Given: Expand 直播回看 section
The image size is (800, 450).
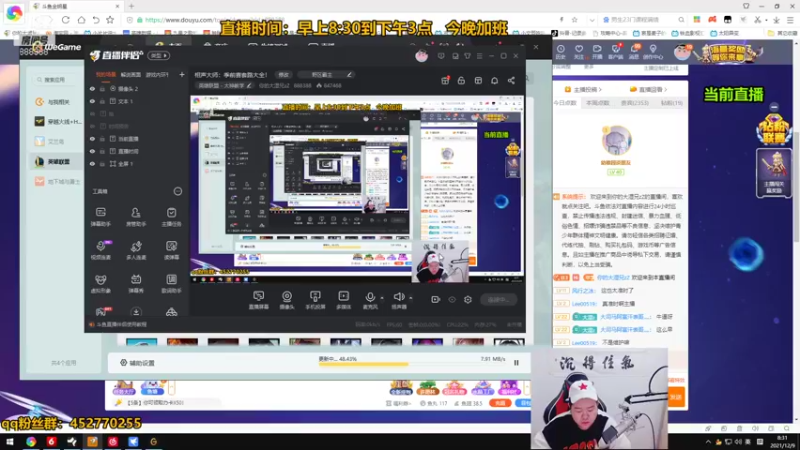Looking at the screenshot, I should (649, 89).
